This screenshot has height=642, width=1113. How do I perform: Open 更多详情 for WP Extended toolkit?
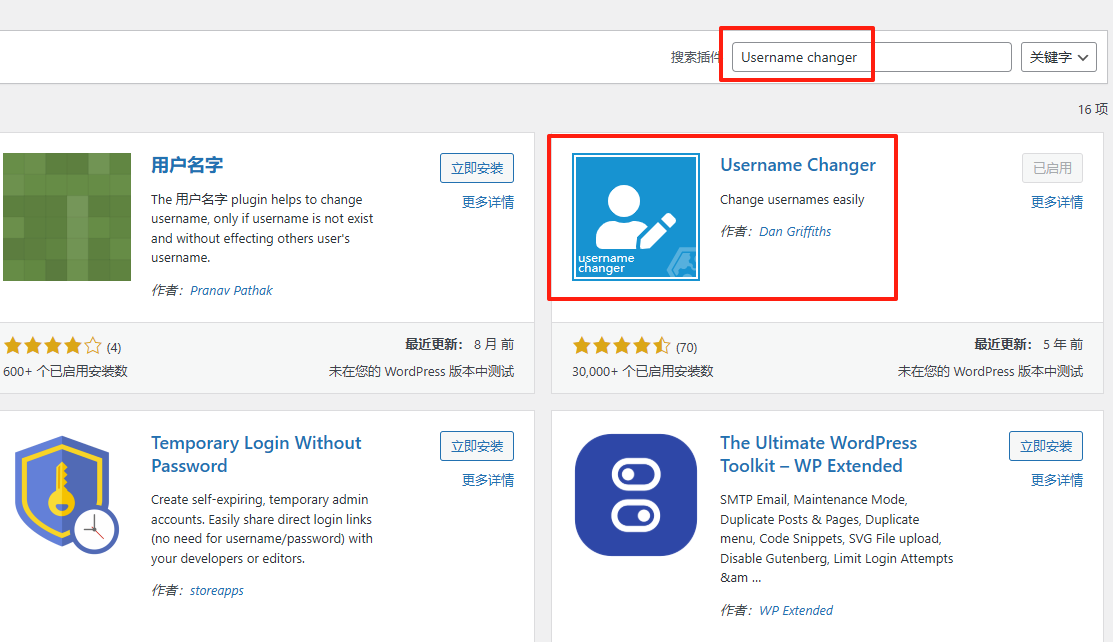(x=1057, y=480)
